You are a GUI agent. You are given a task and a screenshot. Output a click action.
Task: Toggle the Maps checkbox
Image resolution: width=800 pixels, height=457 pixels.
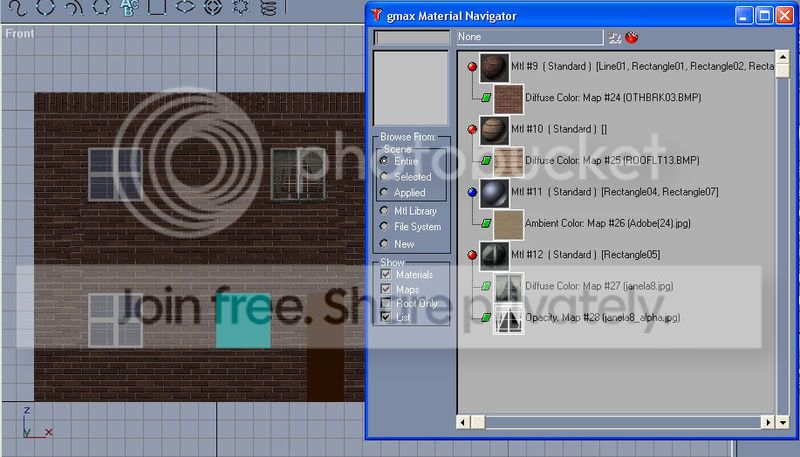click(x=386, y=289)
